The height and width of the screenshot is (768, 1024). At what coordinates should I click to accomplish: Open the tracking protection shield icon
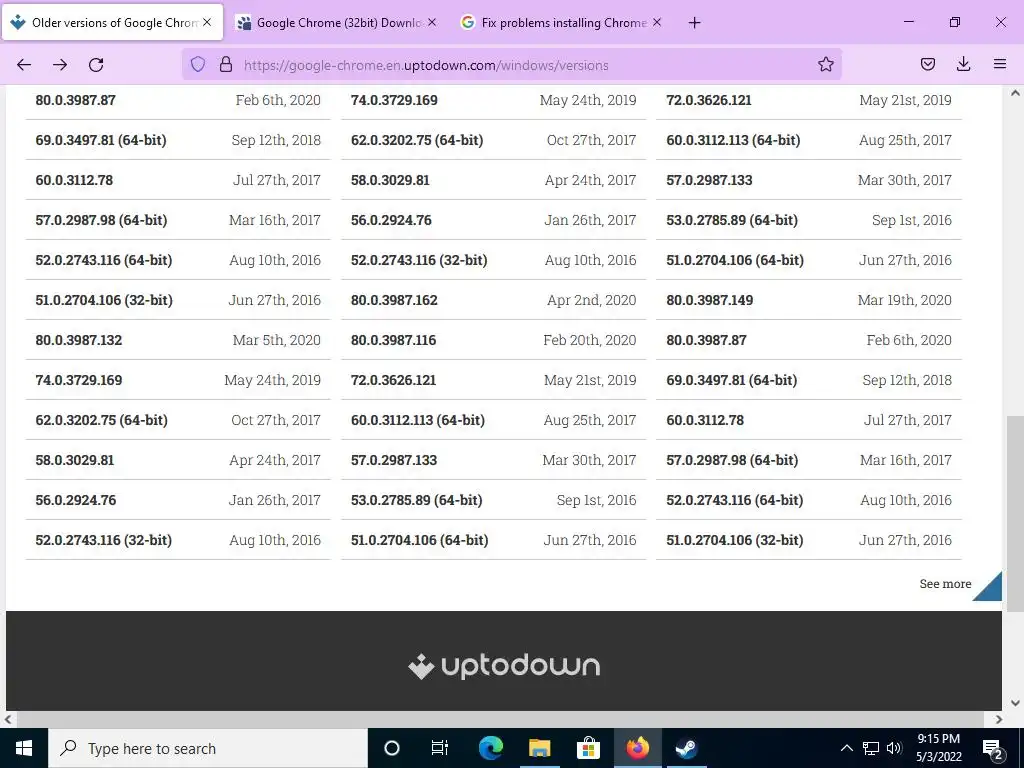click(198, 64)
